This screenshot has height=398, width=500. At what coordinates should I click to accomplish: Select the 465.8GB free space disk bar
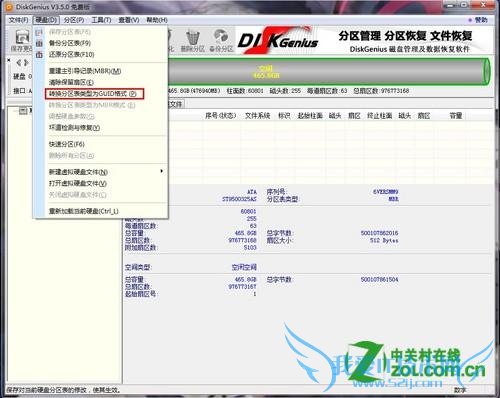[x=328, y=72]
